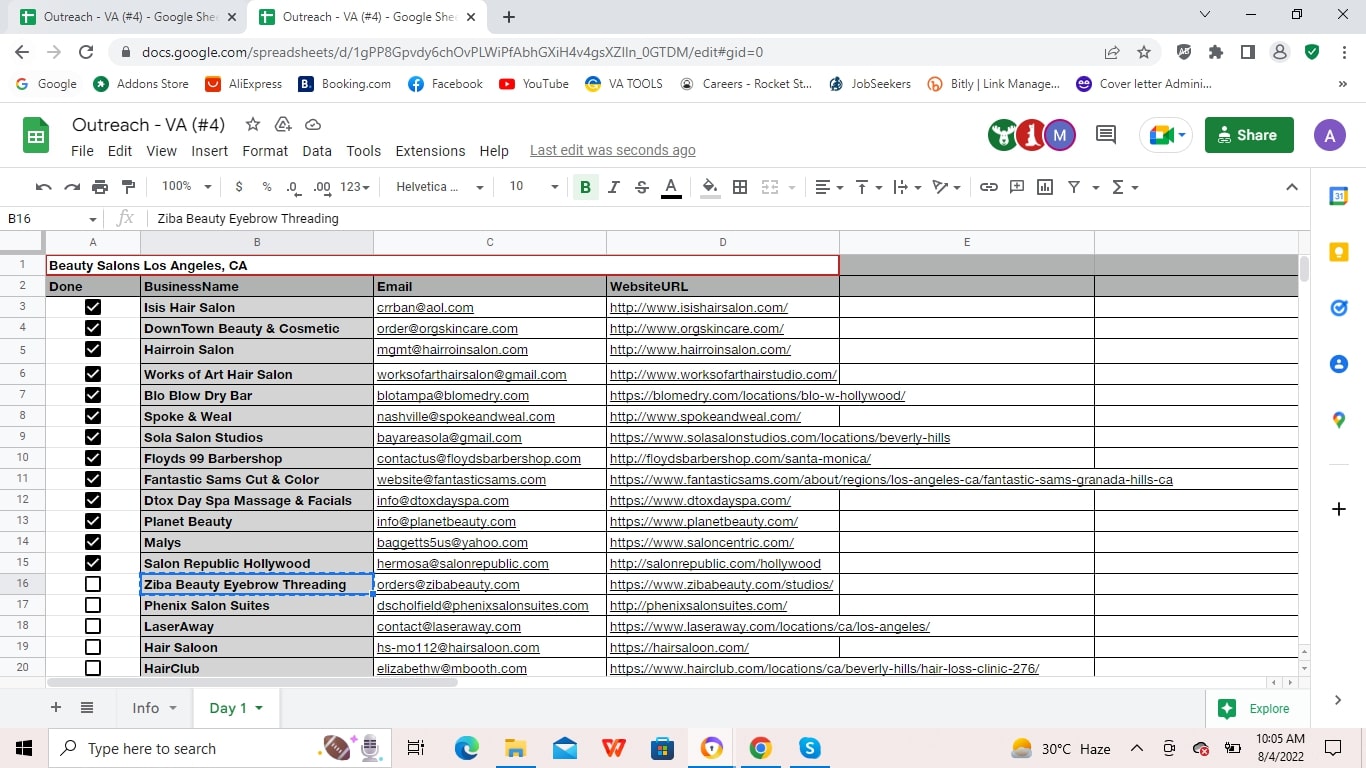Apply strikethrough formatting from toolbar

click(x=642, y=187)
